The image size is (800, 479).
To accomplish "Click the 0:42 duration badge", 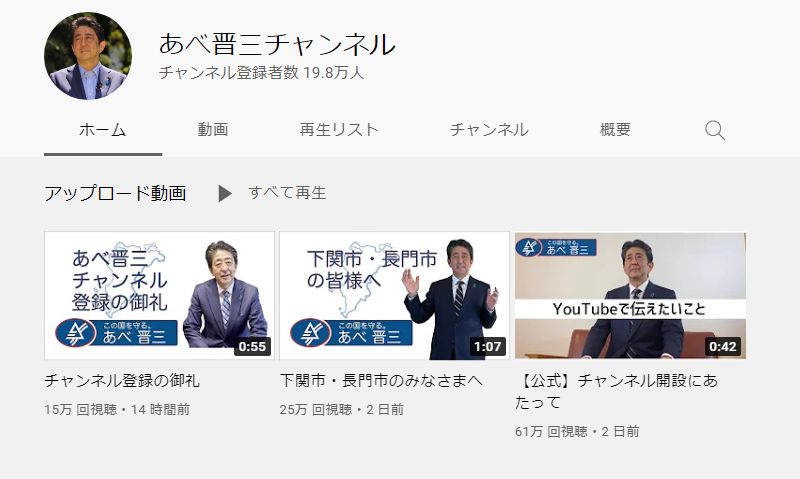I will [723, 347].
